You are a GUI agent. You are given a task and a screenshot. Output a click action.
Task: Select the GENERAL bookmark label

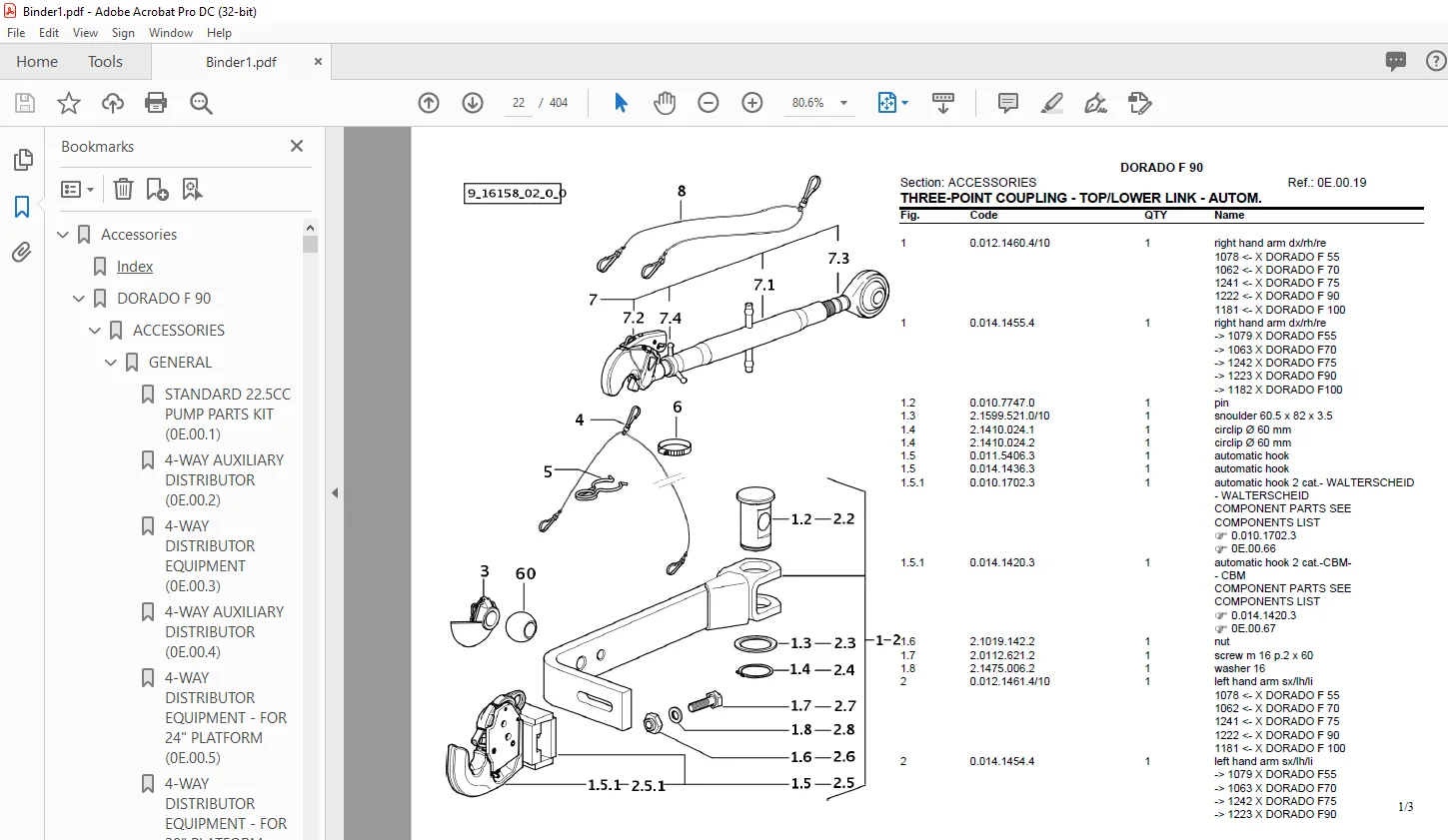coord(180,363)
